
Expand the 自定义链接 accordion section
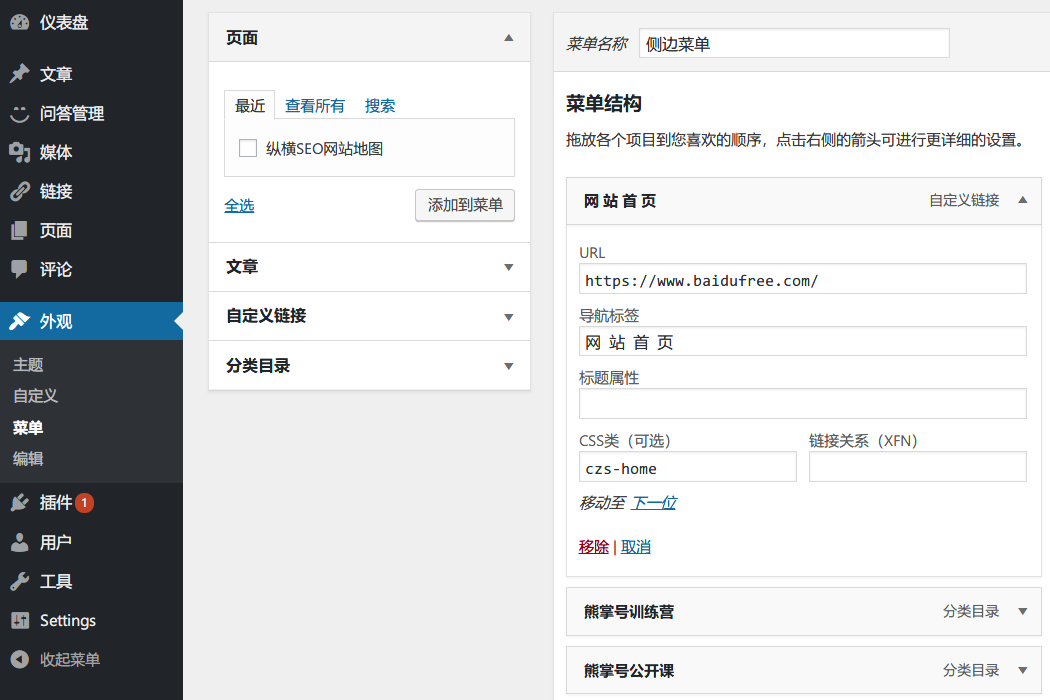pyautogui.click(x=508, y=316)
